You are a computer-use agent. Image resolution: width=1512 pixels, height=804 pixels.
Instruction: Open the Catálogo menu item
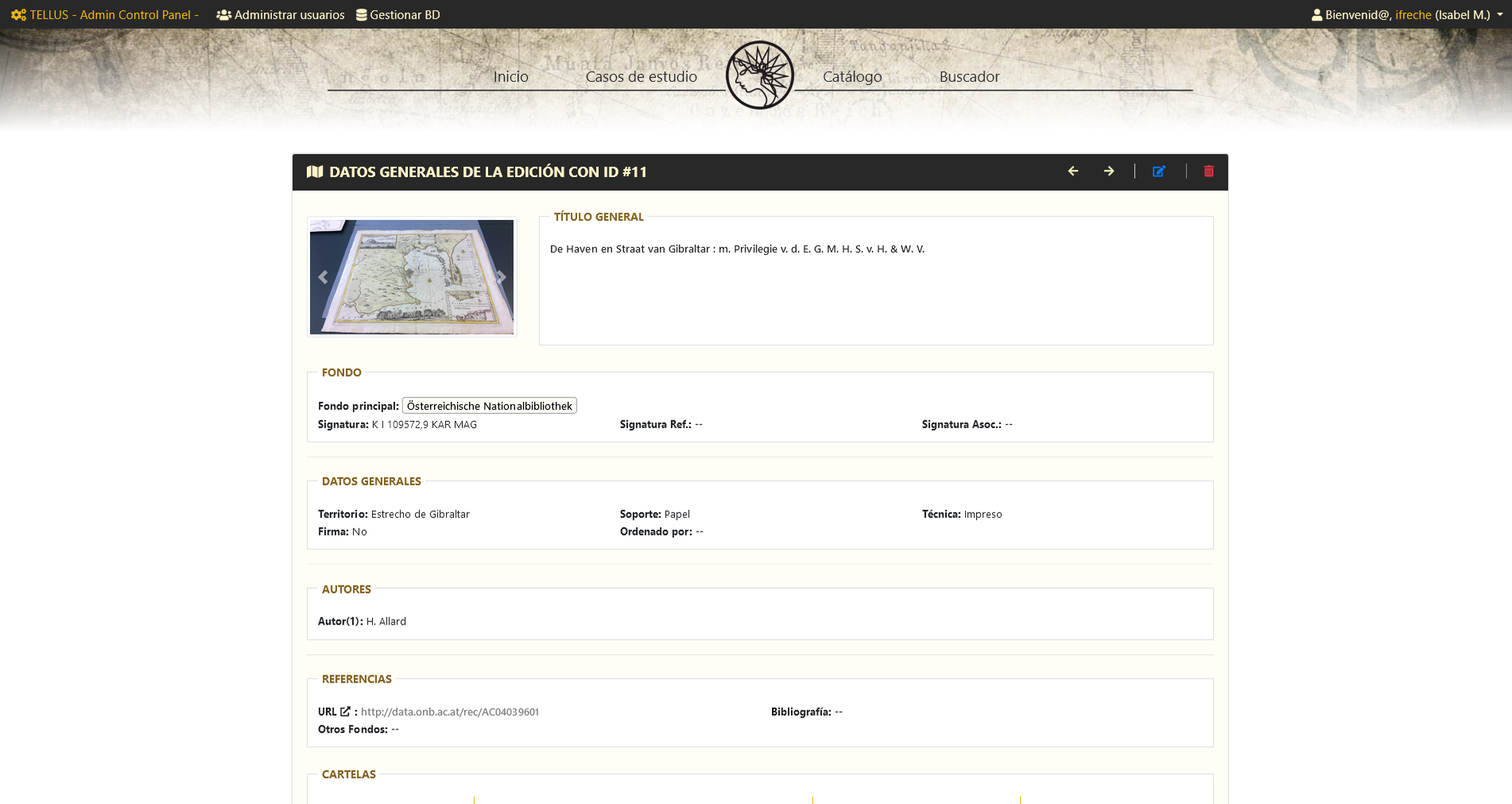851,76
